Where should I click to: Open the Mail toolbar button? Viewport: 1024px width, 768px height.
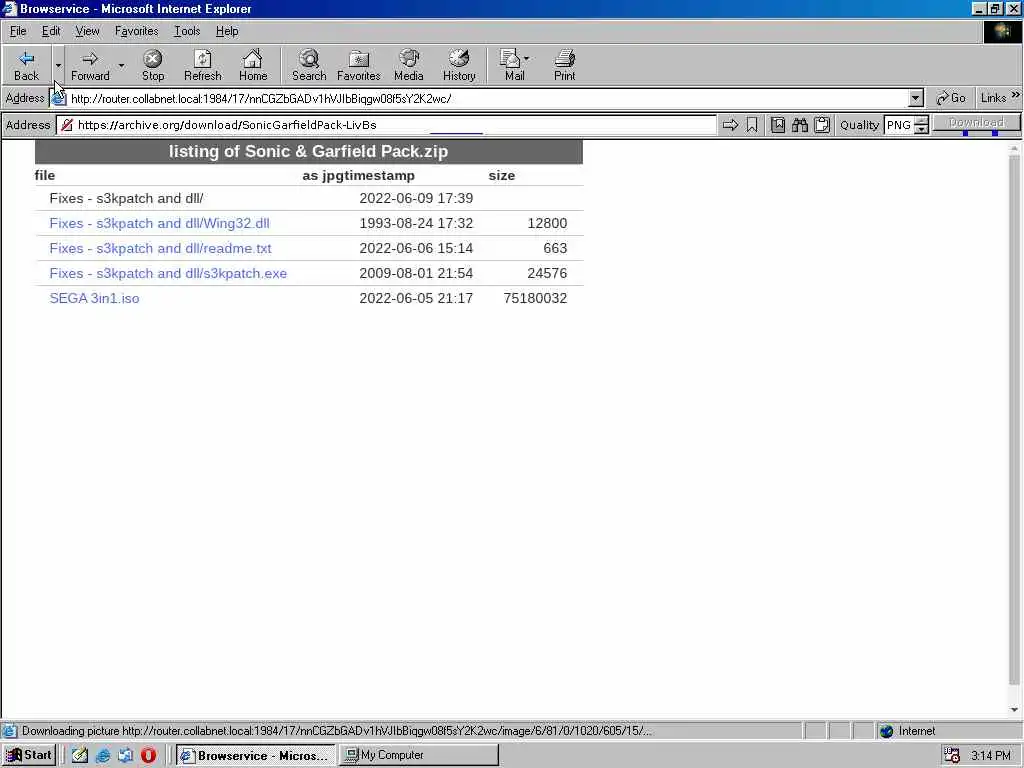515,65
